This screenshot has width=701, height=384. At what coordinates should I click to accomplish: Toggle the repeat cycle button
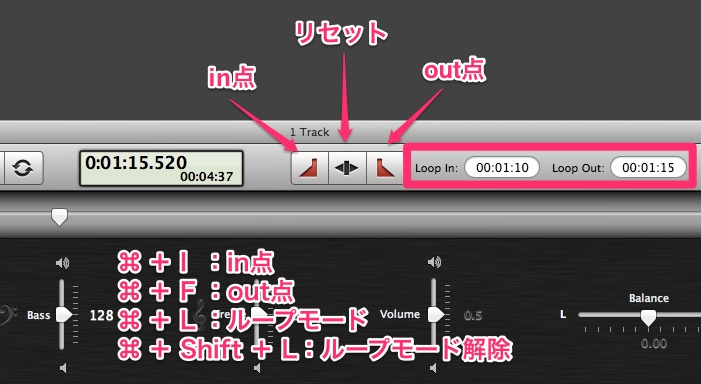(x=23, y=168)
